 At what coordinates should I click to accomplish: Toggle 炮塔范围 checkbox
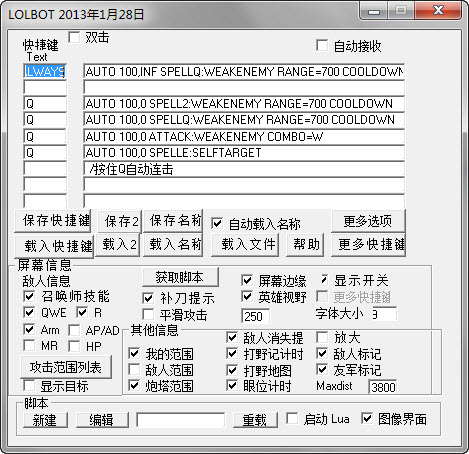(134, 386)
